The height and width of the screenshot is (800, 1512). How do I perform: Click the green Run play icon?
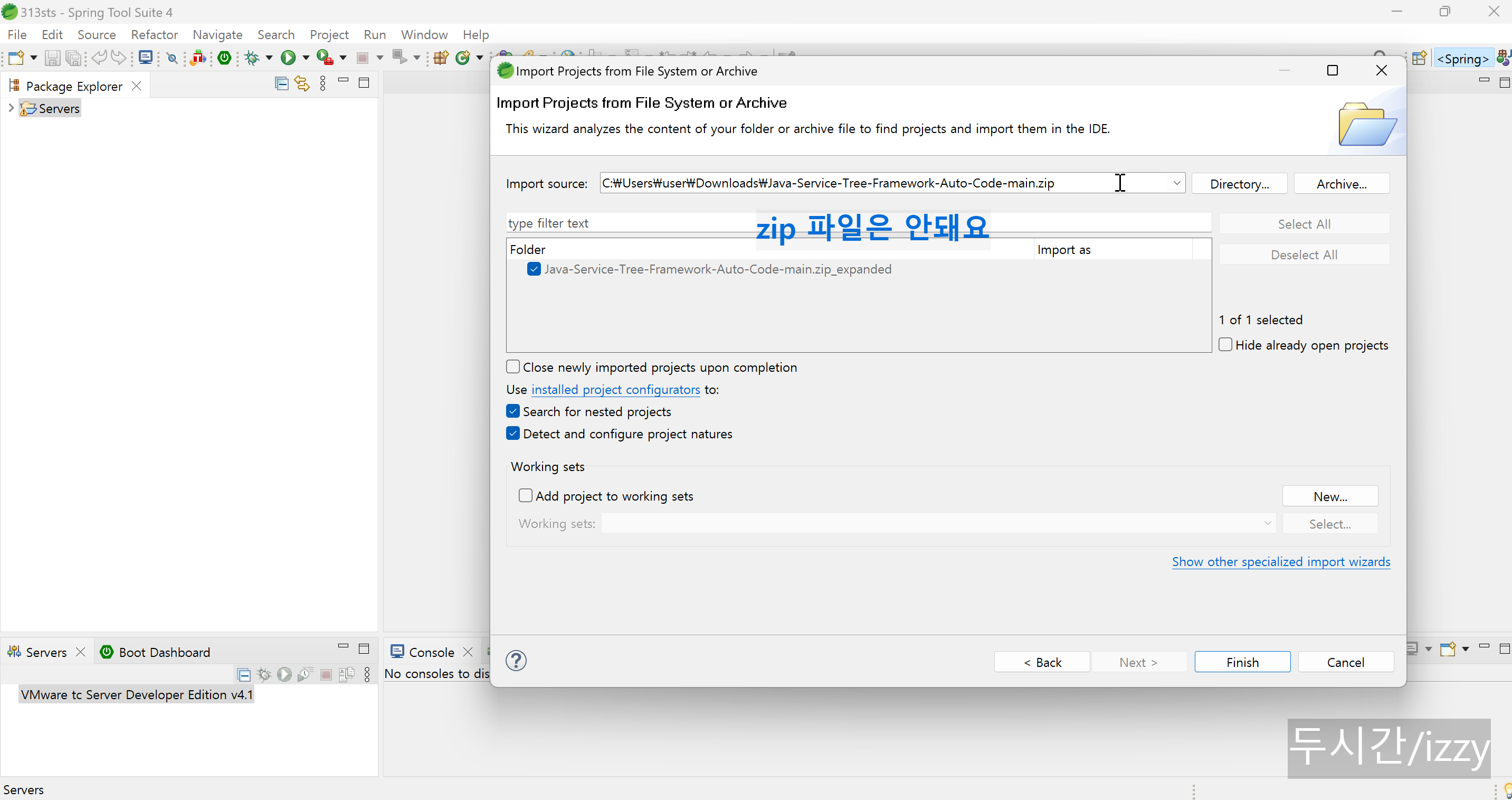pyautogui.click(x=288, y=58)
